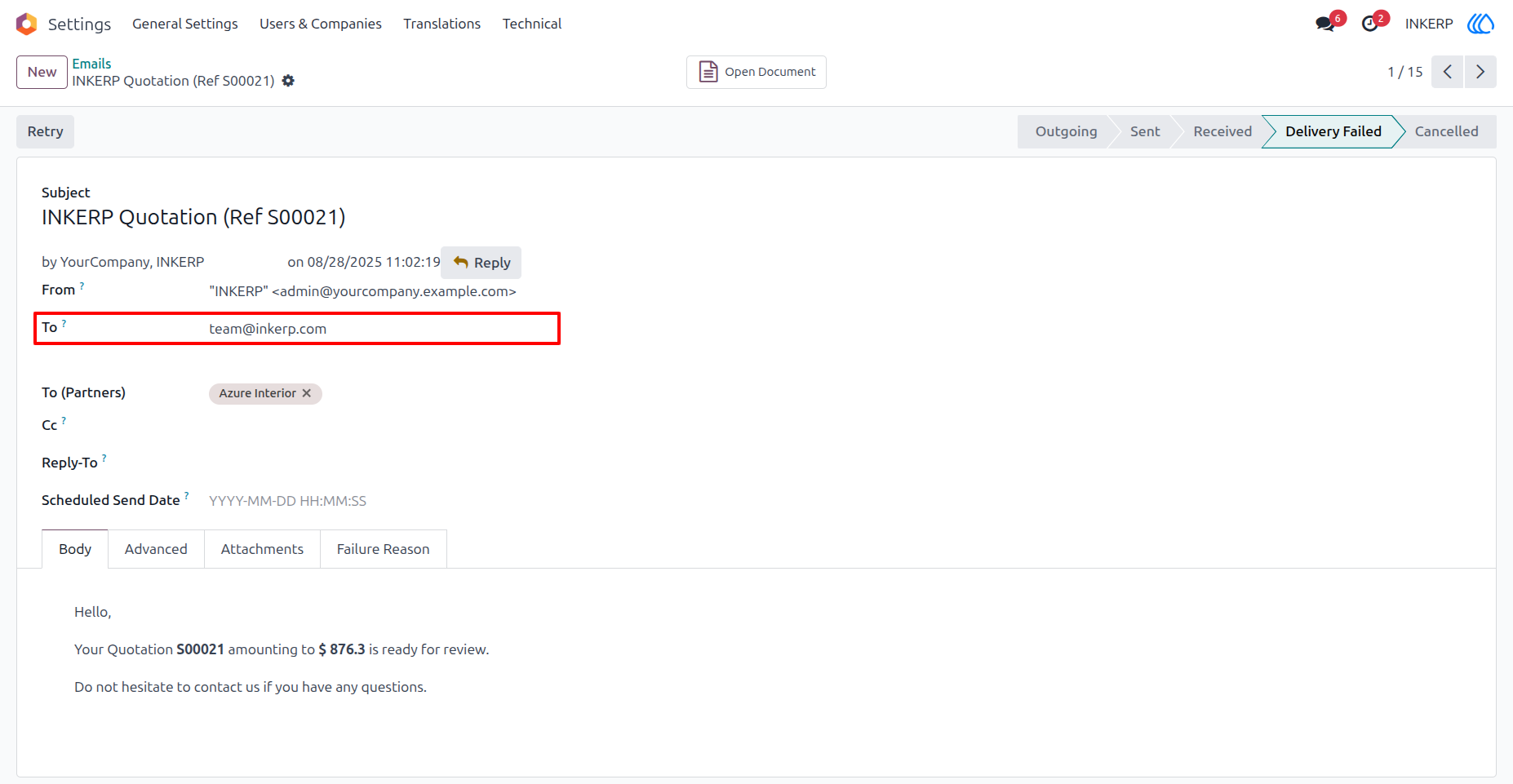
Task: Switch to the Advanced tab
Action: pyautogui.click(x=156, y=549)
